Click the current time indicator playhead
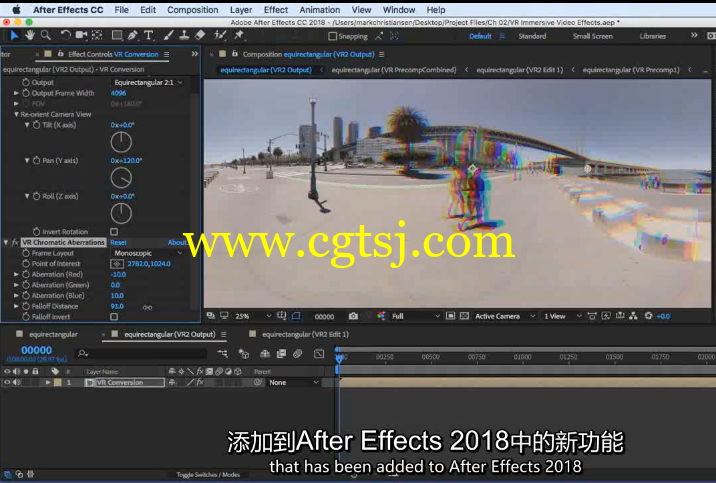This screenshot has height=483, width=716. coord(339,357)
